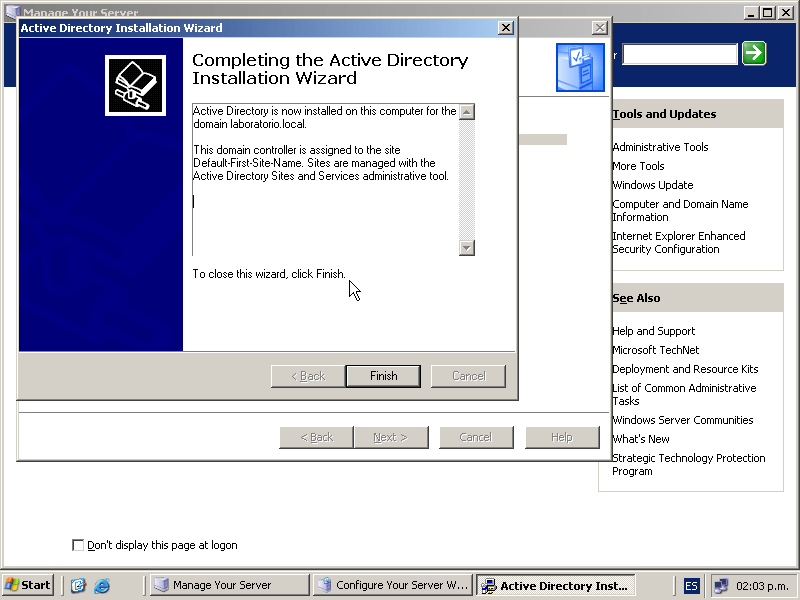Open Internet Explorer from quick launch
Screen dimensions: 800x600
[x=102, y=585]
